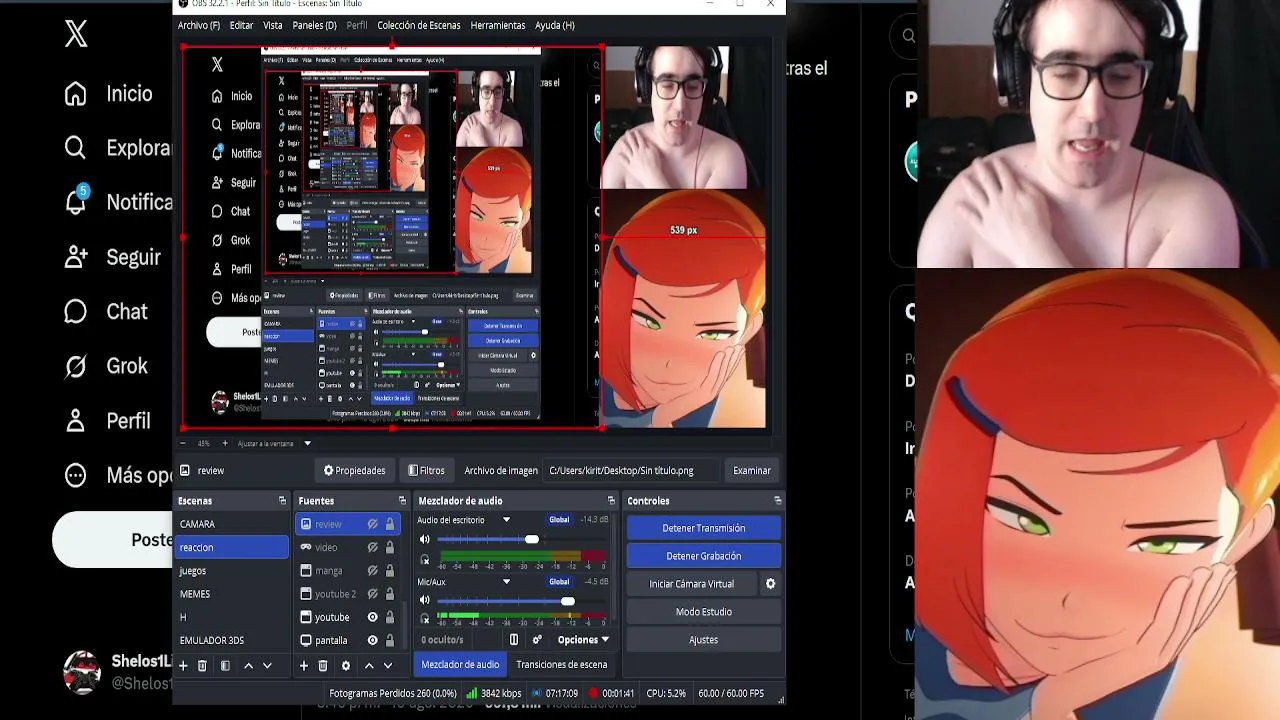1280x720 pixels.
Task: Open source properties gear in Fuentes toolbar
Action: click(346, 666)
